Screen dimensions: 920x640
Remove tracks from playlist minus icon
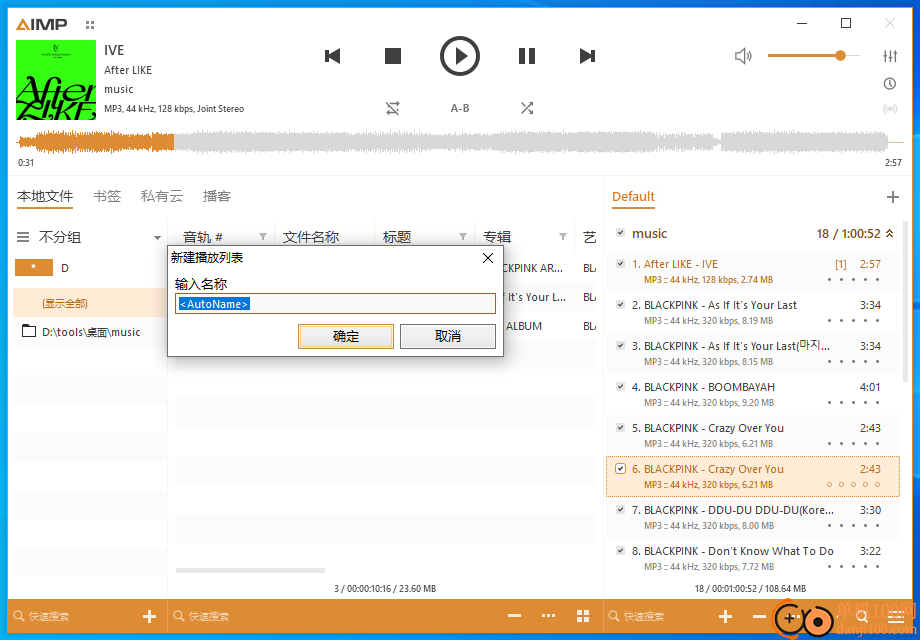pyautogui.click(x=759, y=616)
